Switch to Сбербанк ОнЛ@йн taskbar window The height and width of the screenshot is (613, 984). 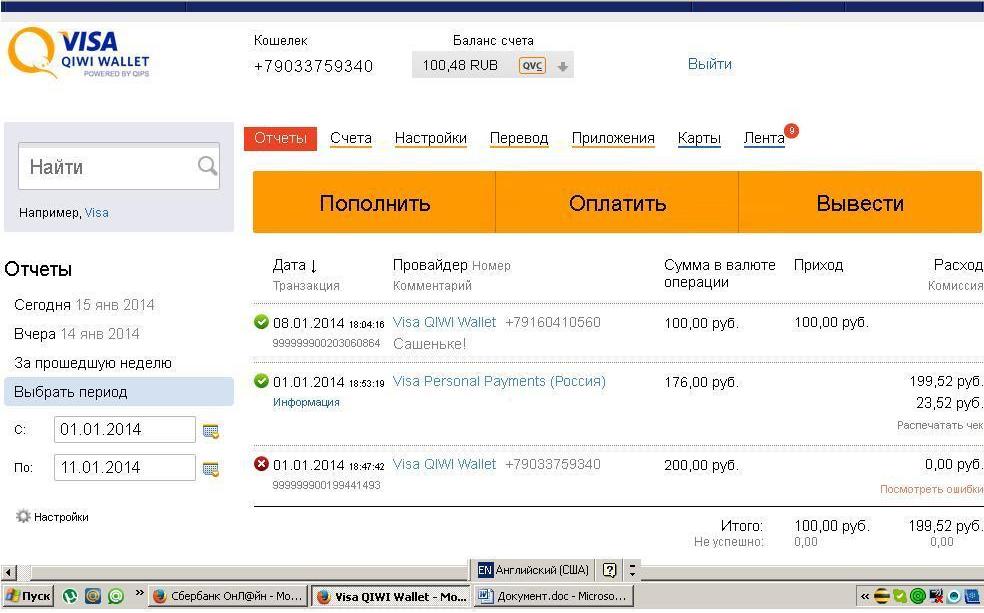228,596
